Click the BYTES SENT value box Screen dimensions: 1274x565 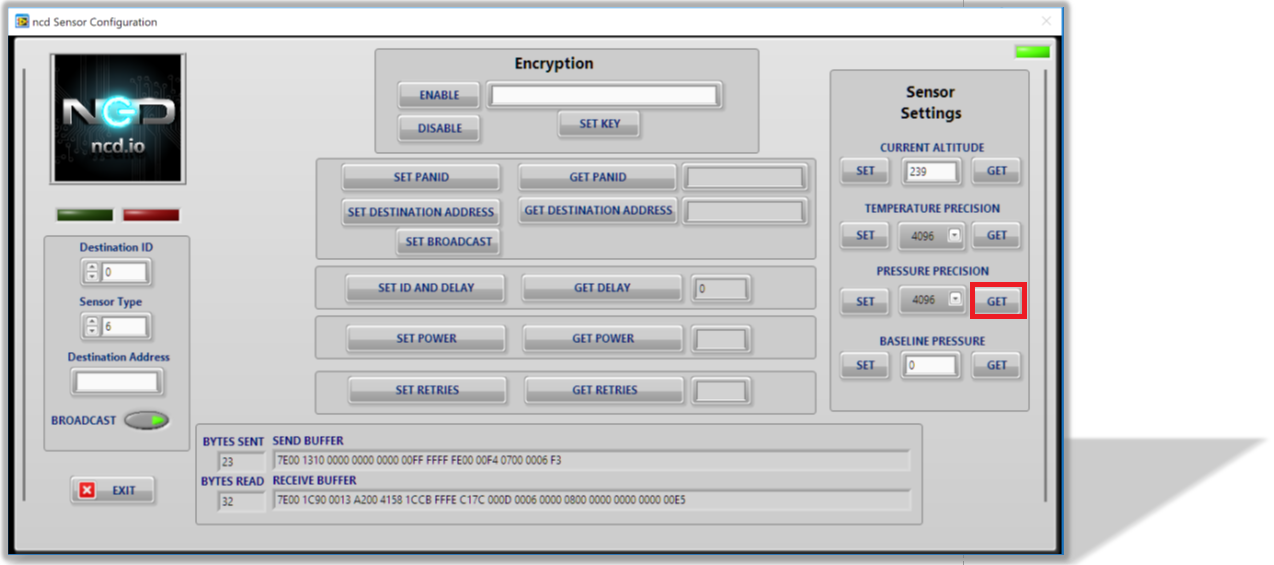(x=241, y=461)
